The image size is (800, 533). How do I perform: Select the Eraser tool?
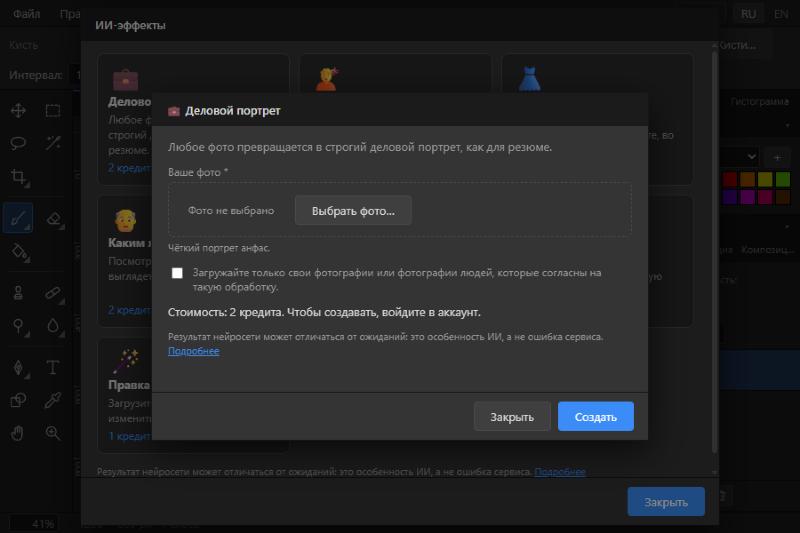point(53,218)
